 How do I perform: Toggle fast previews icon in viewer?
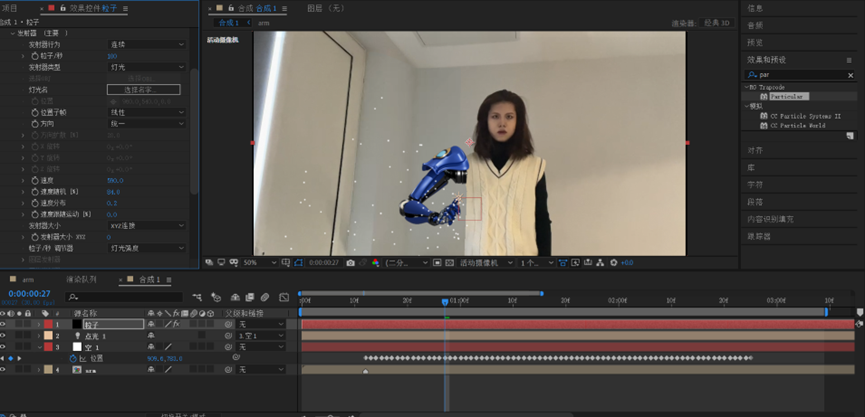tap(575, 263)
